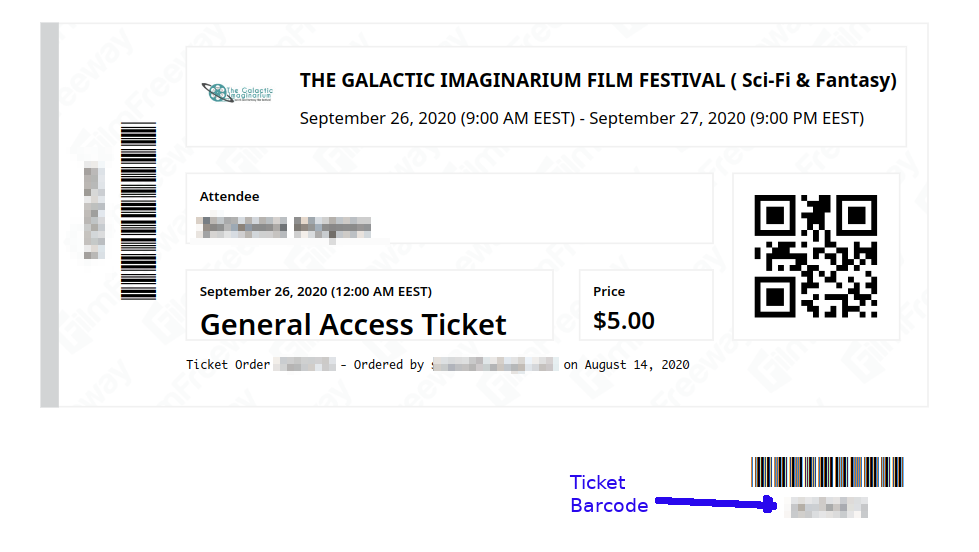
Task: Click the blue Ticket Barcode annotation label
Action: pyautogui.click(x=608, y=494)
